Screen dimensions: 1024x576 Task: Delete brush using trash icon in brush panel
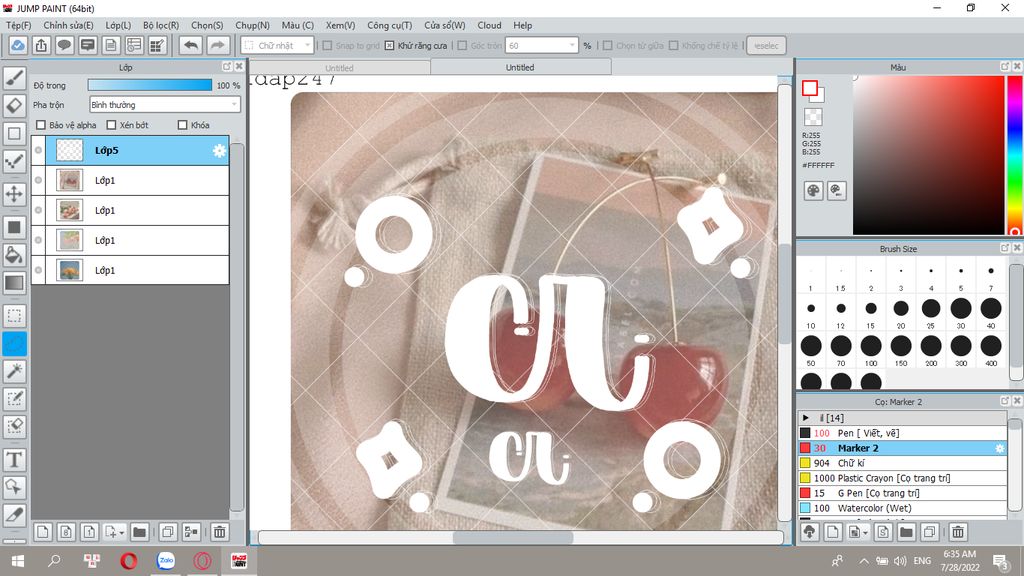tap(957, 532)
